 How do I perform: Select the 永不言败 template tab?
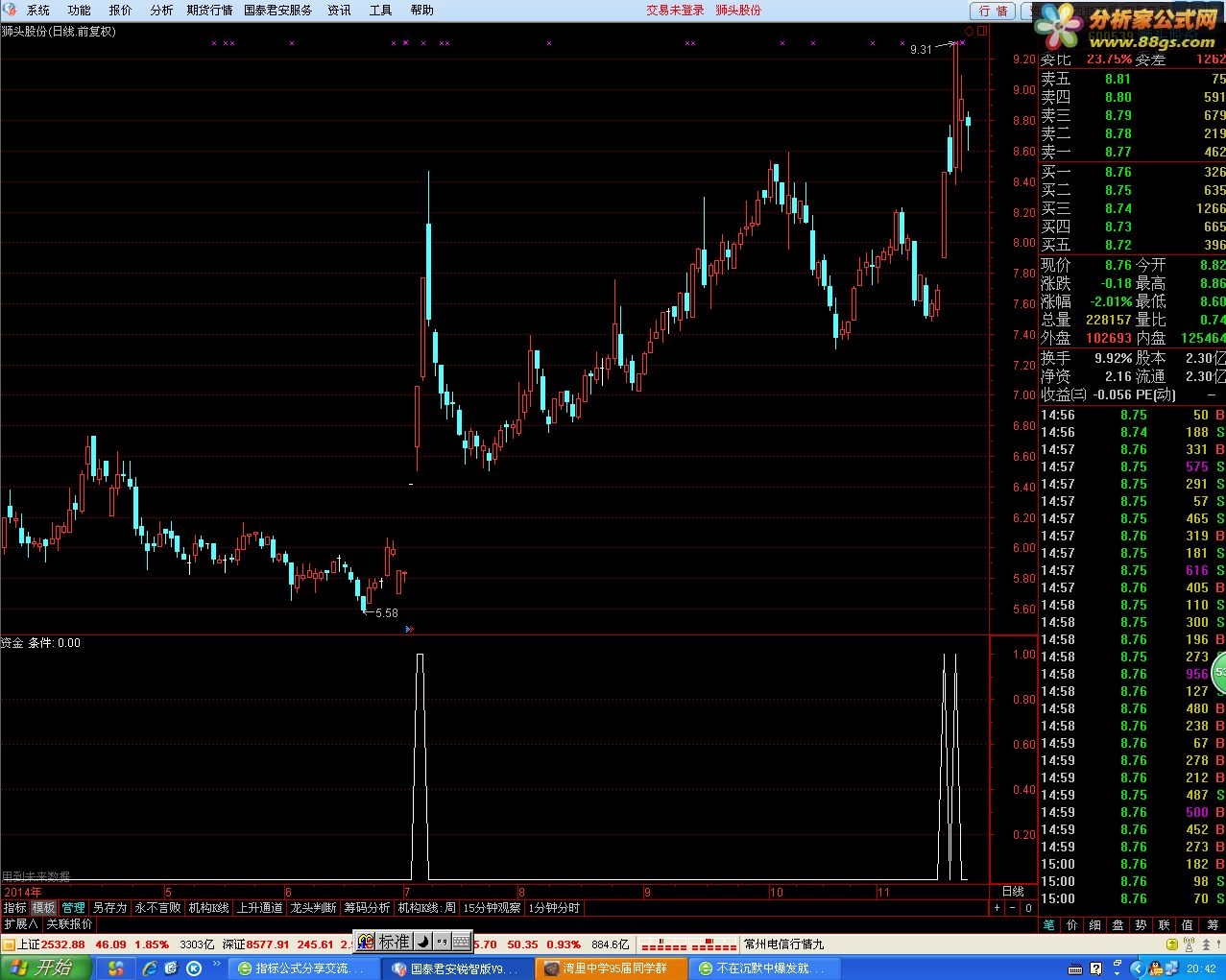coord(157,907)
